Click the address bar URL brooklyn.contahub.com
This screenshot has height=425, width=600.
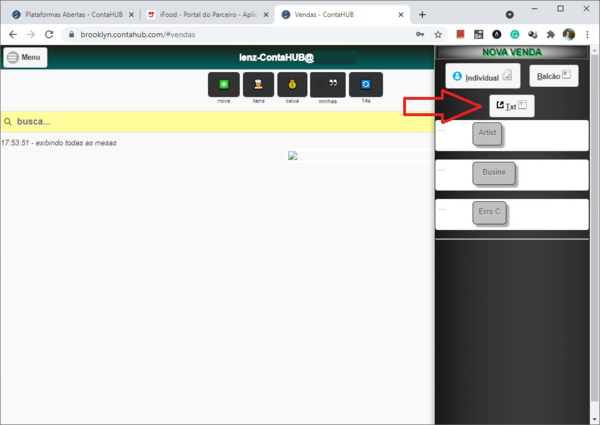click(137, 34)
